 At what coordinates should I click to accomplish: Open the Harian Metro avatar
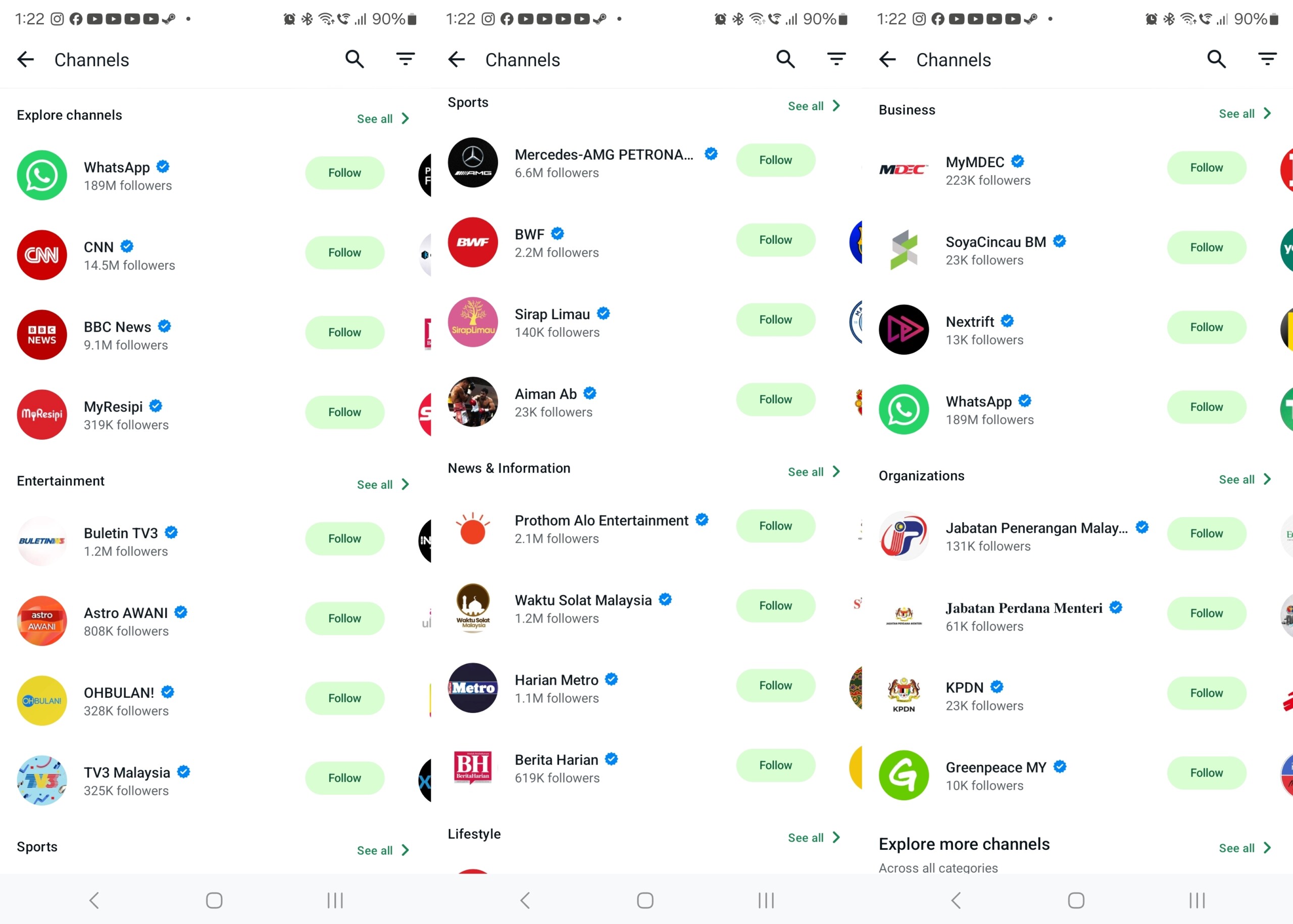(x=473, y=687)
